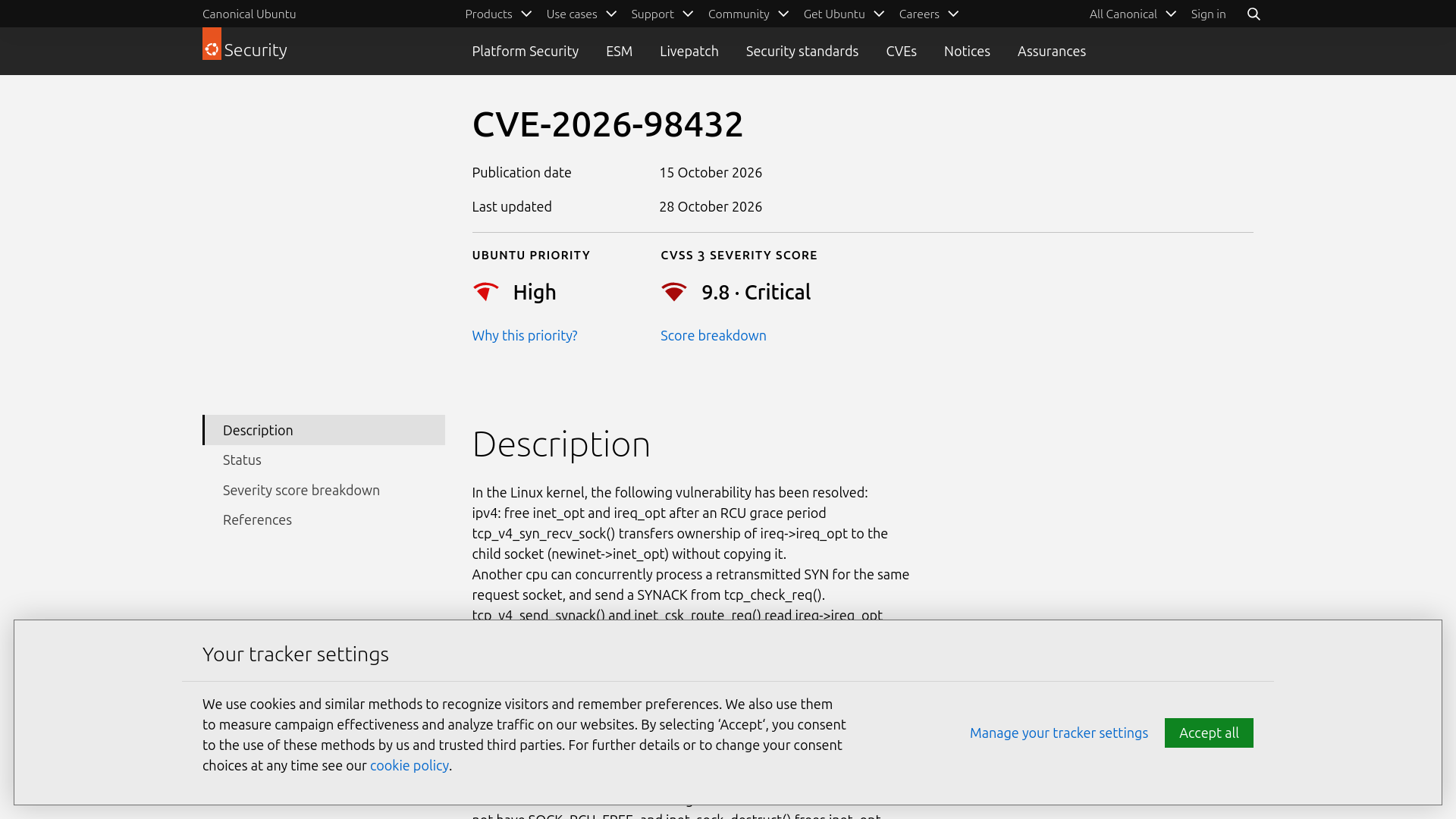Jump to Severity score breakdown section
Image resolution: width=1456 pixels, height=819 pixels.
point(301,490)
